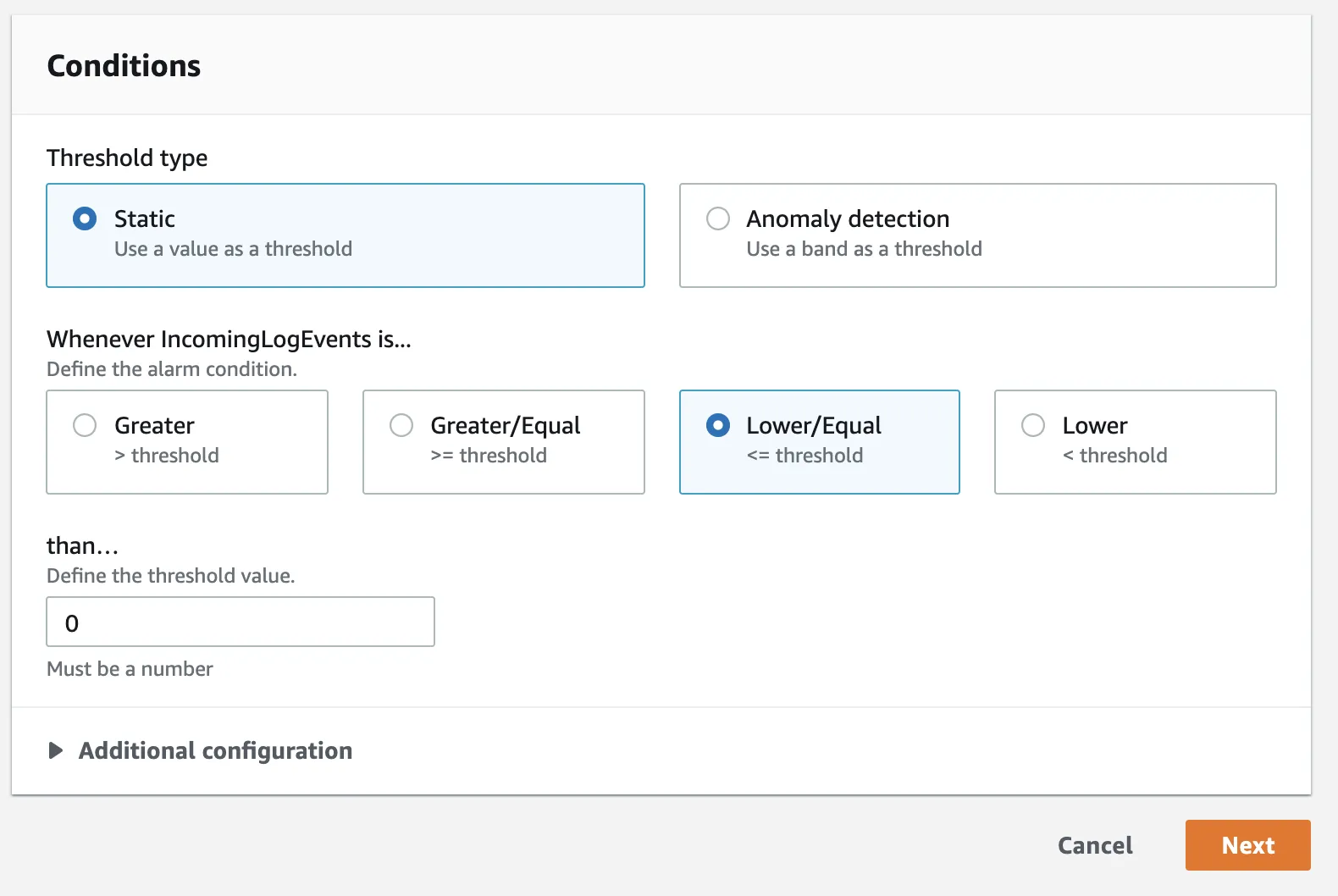The height and width of the screenshot is (896, 1338).
Task: Choose the Anomaly detection radio button
Action: pos(718,219)
